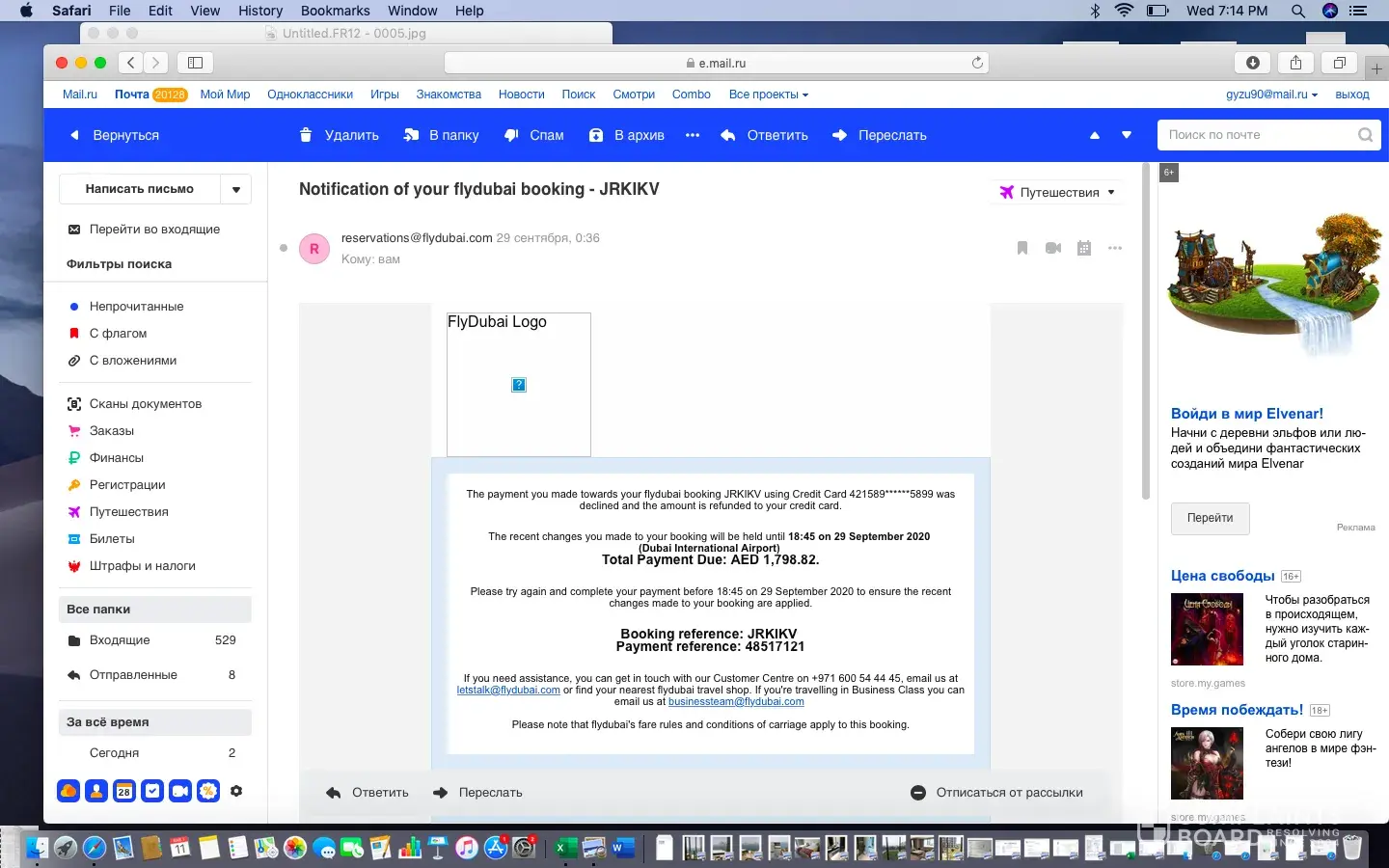Viewport: 1389px width, 868px height.
Task: Filter by Непрочитанные unread messages
Action: click(136, 306)
